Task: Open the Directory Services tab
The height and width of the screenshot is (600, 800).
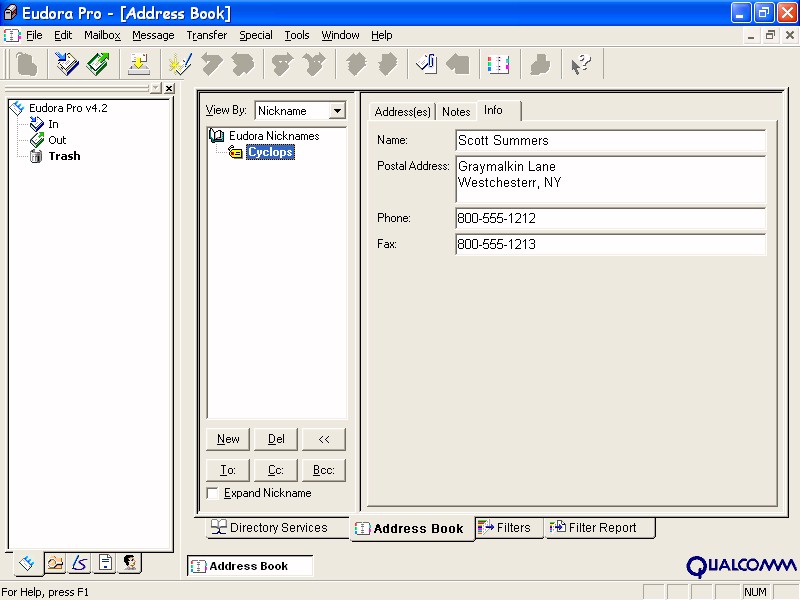Action: (x=278, y=528)
